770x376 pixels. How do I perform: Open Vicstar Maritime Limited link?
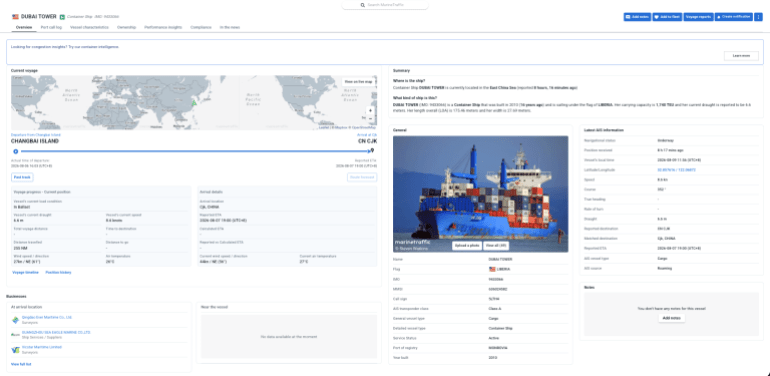tap(42, 347)
